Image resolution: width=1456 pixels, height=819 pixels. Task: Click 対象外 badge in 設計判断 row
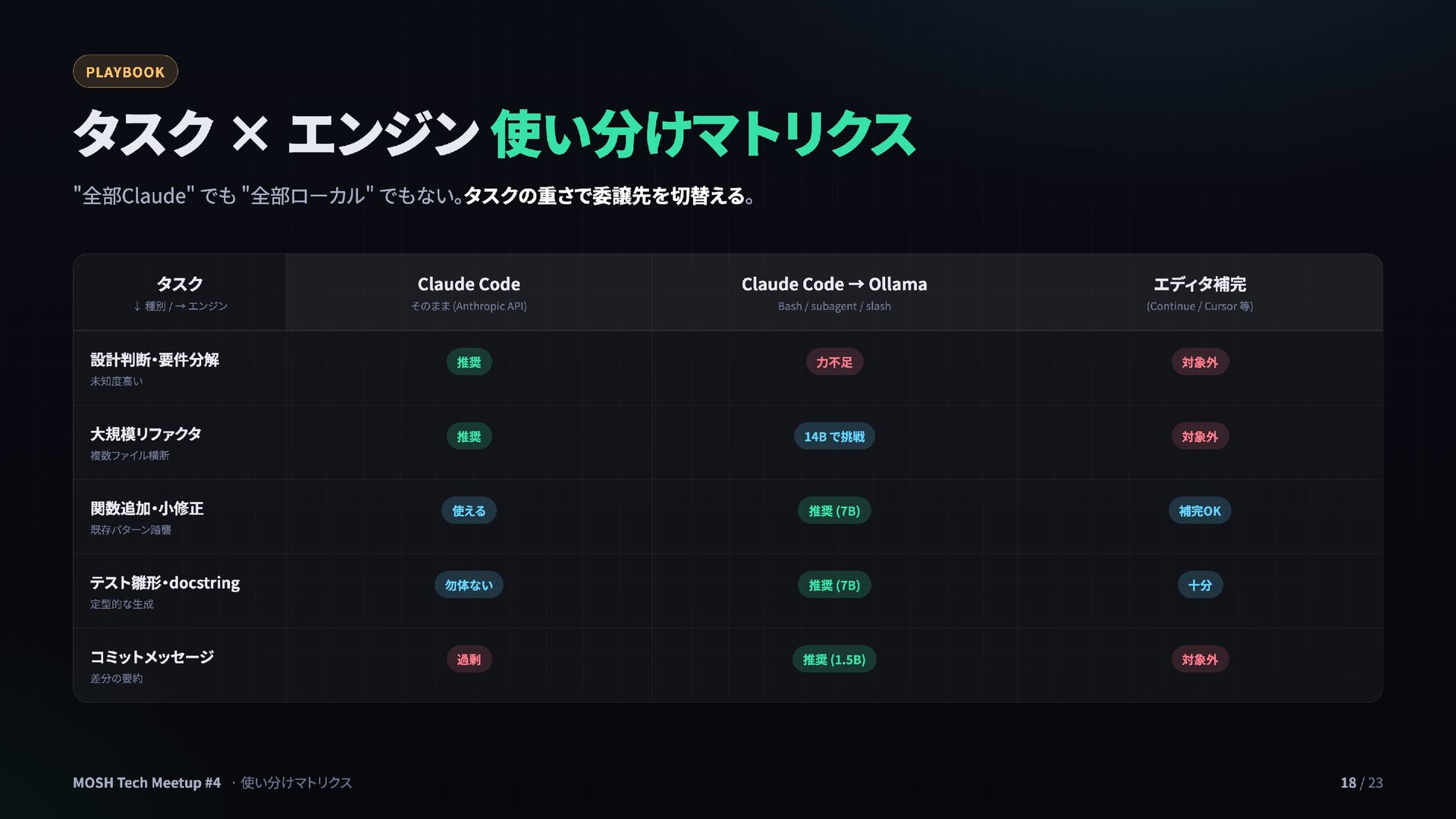click(x=1200, y=362)
